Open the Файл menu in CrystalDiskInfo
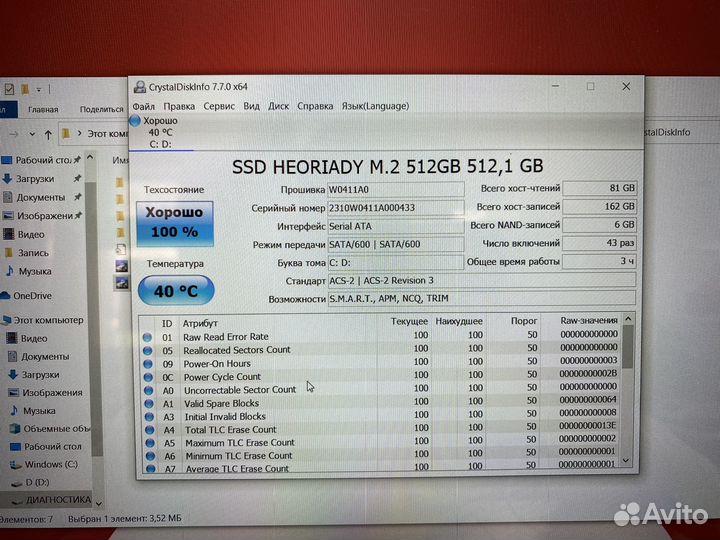This screenshot has width=720, height=540. 144,107
